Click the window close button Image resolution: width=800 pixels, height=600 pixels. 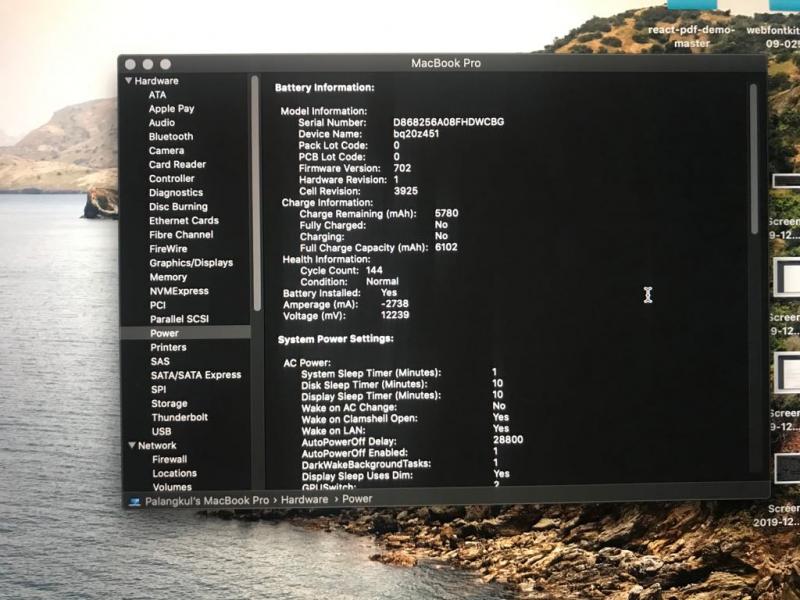point(130,64)
